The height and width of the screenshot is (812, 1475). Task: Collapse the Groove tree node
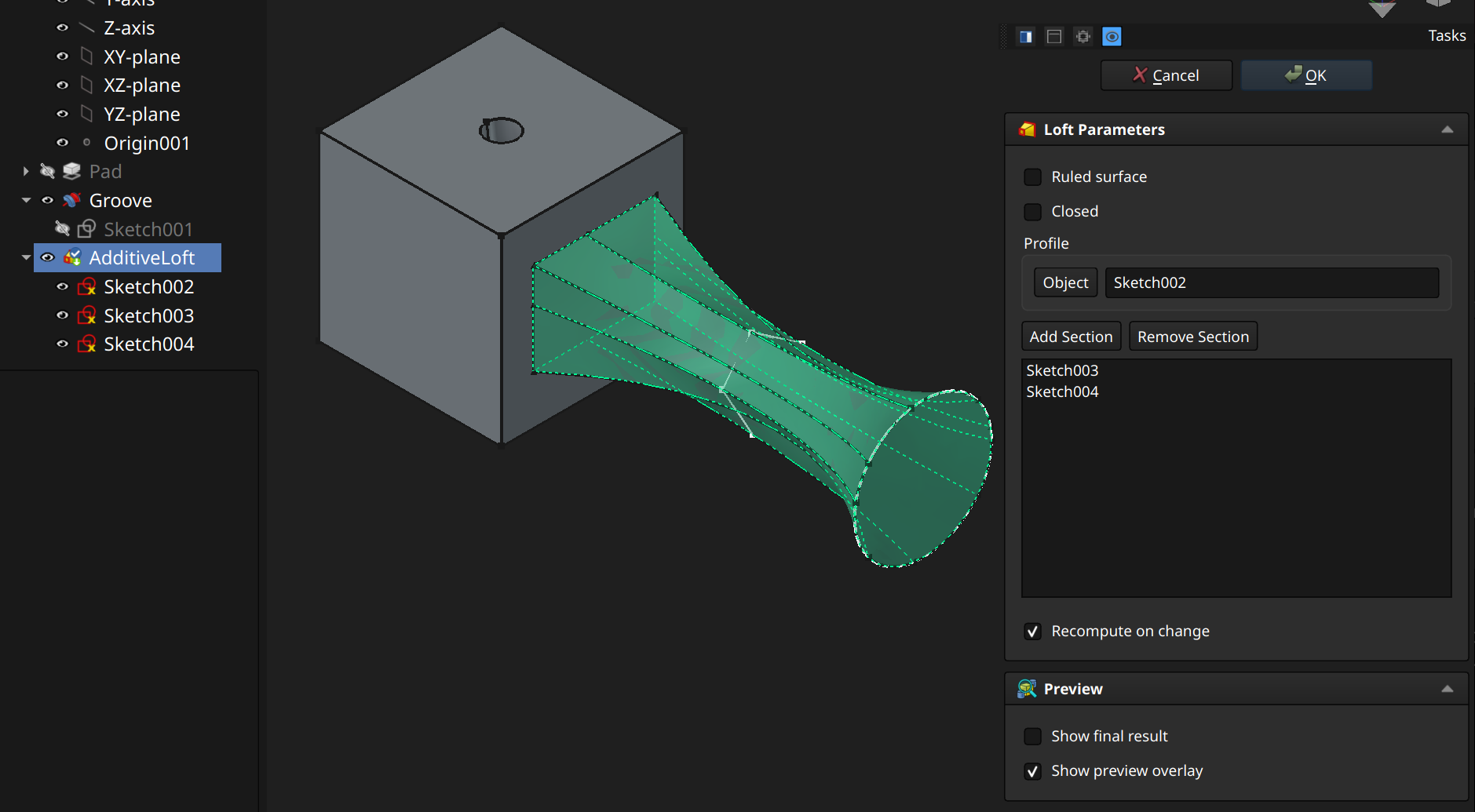click(26, 200)
